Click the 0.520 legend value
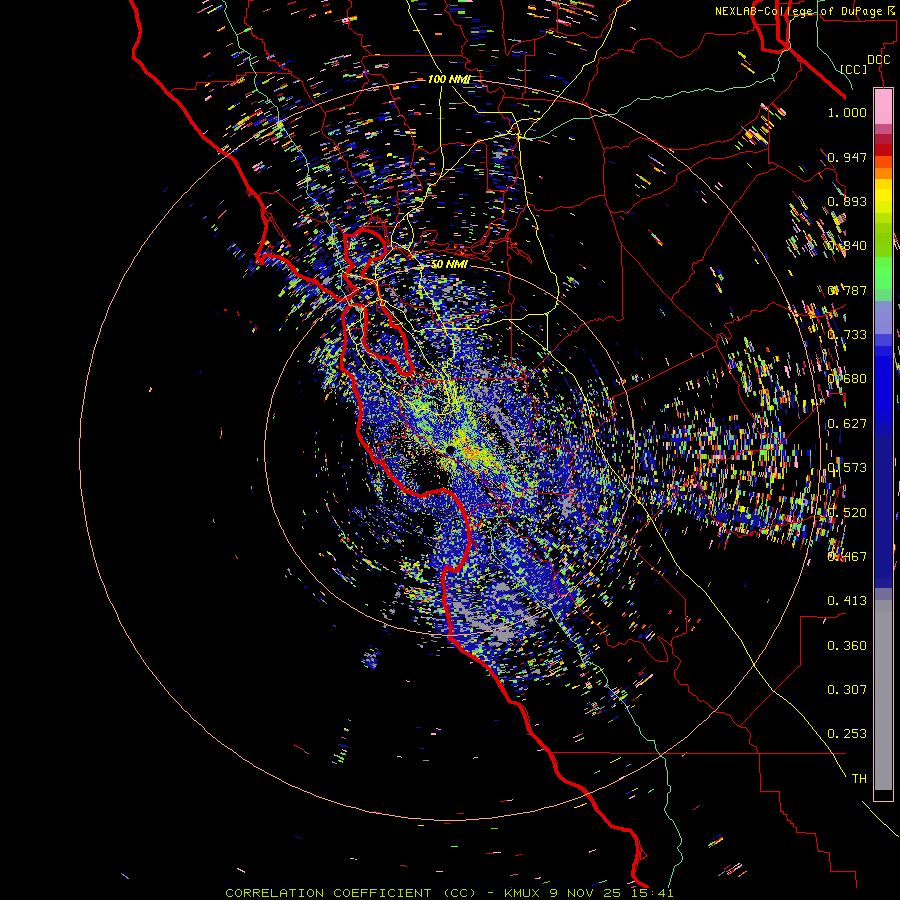 coord(847,513)
